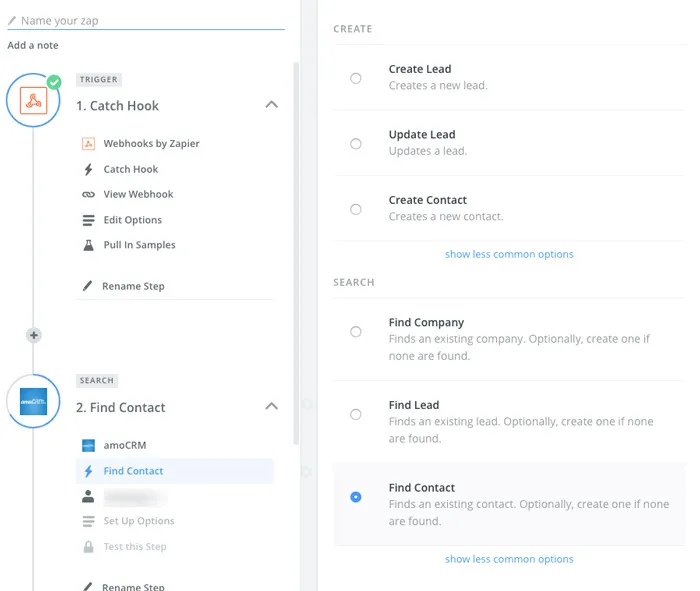Screen dimensions: 700x591
Task: Click the blurred account name entry
Action: click(135, 497)
